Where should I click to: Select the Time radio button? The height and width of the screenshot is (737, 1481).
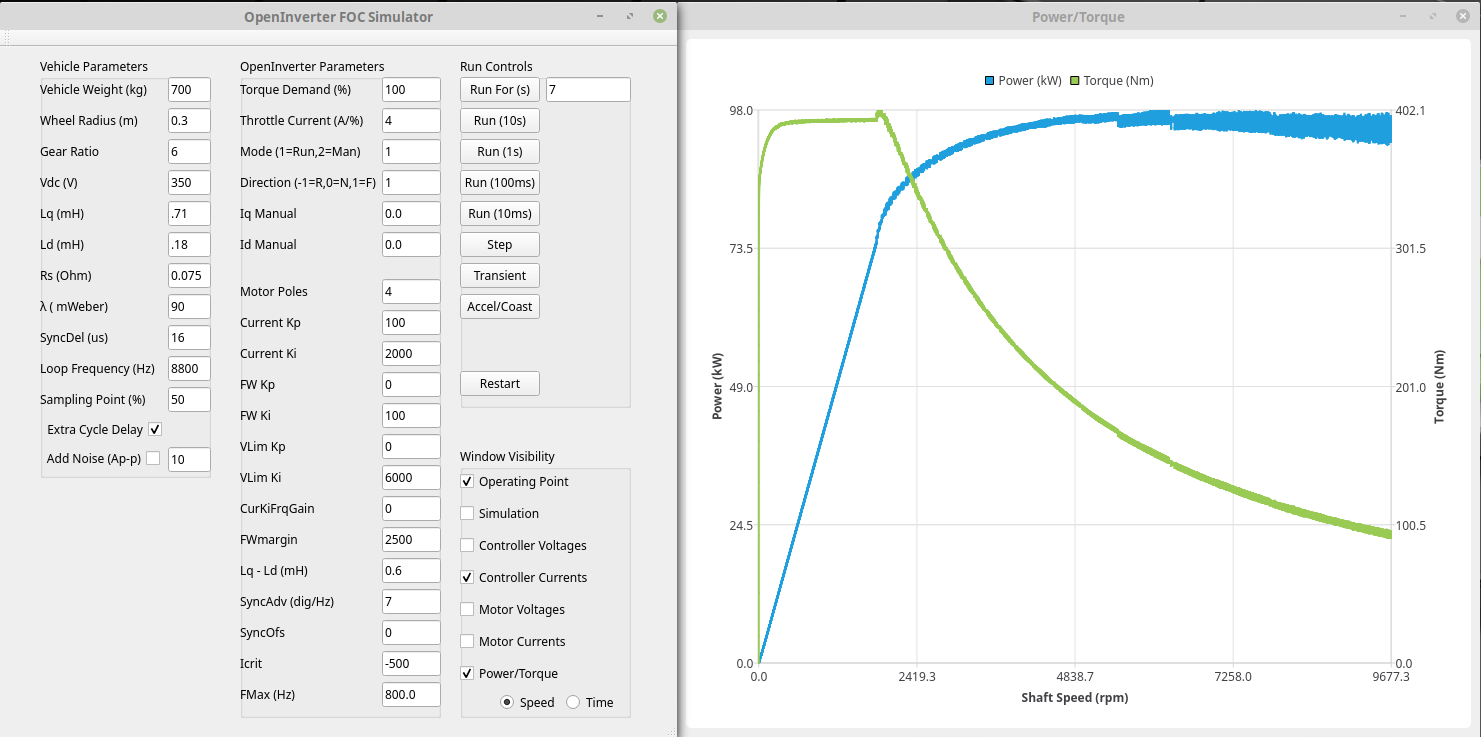pyautogui.click(x=573, y=702)
